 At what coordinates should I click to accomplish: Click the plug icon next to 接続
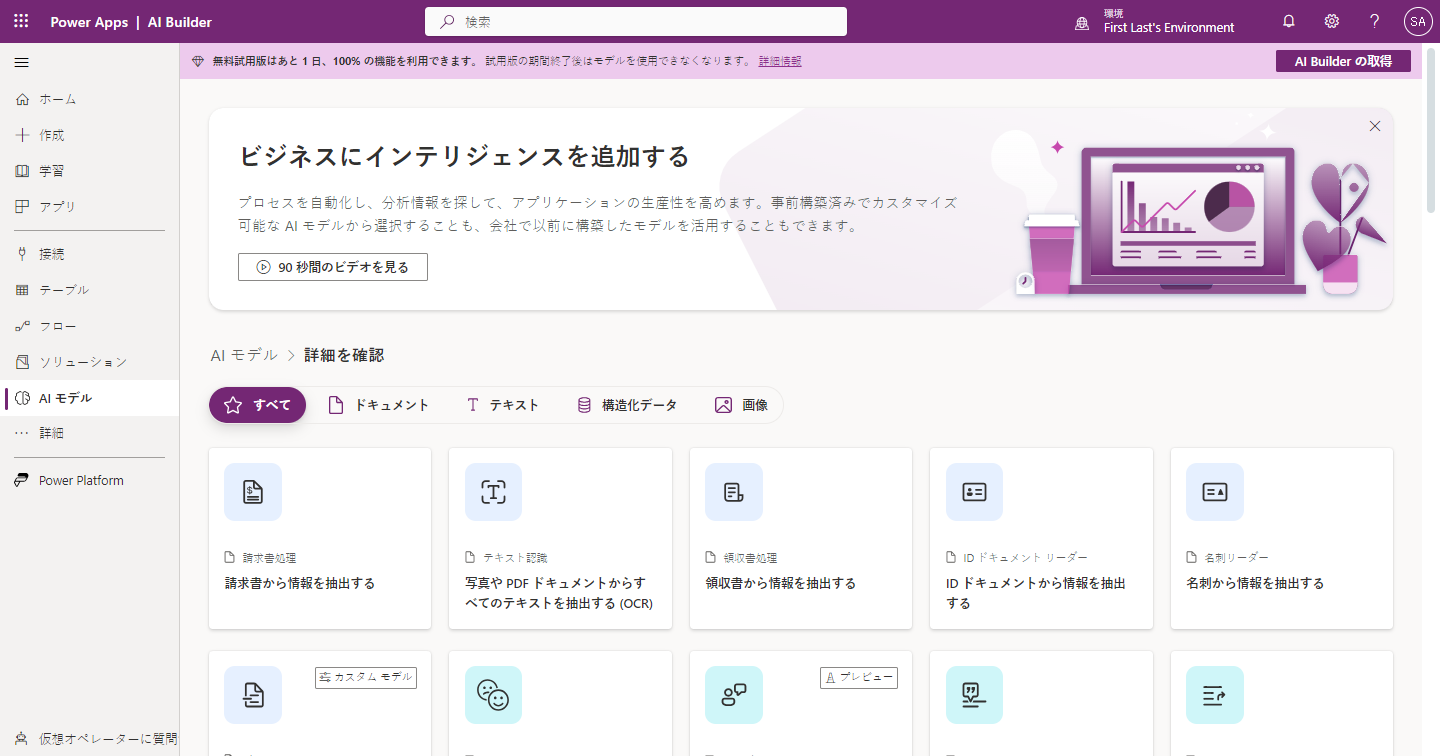coord(23,254)
